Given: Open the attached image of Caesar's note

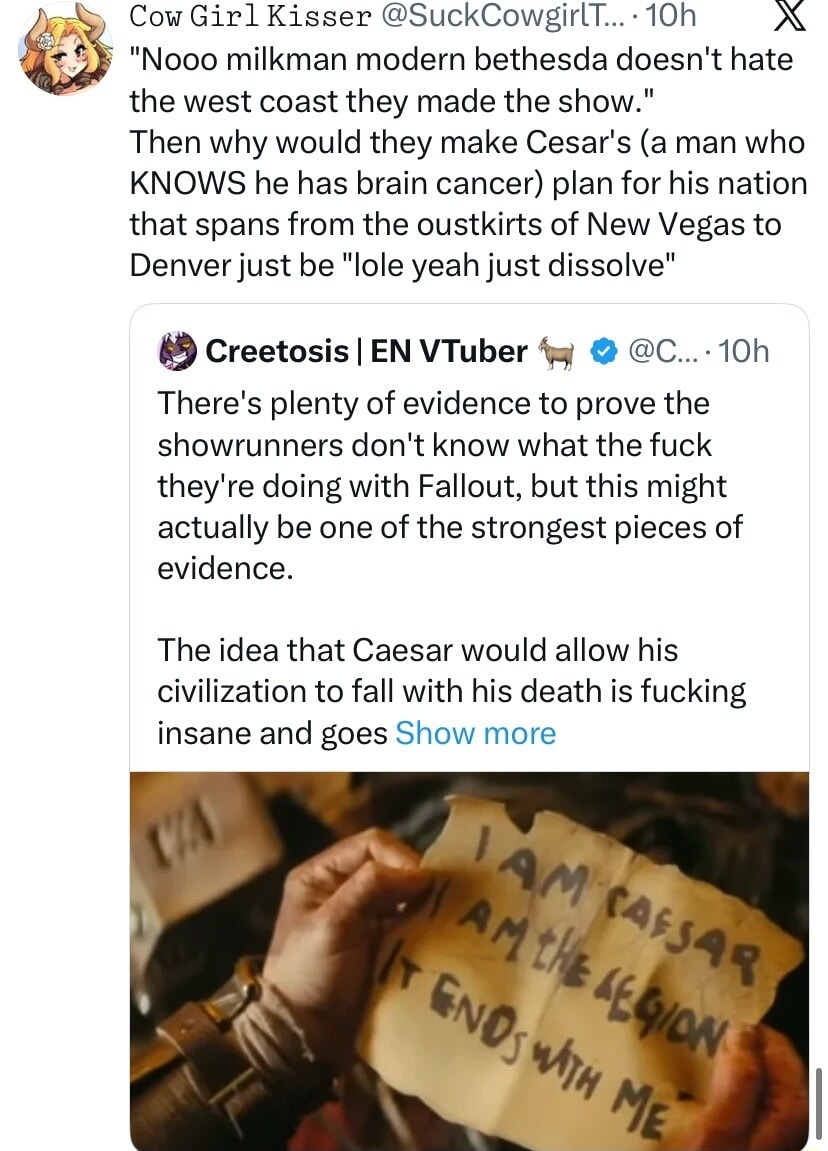Looking at the screenshot, I should (x=469, y=960).
